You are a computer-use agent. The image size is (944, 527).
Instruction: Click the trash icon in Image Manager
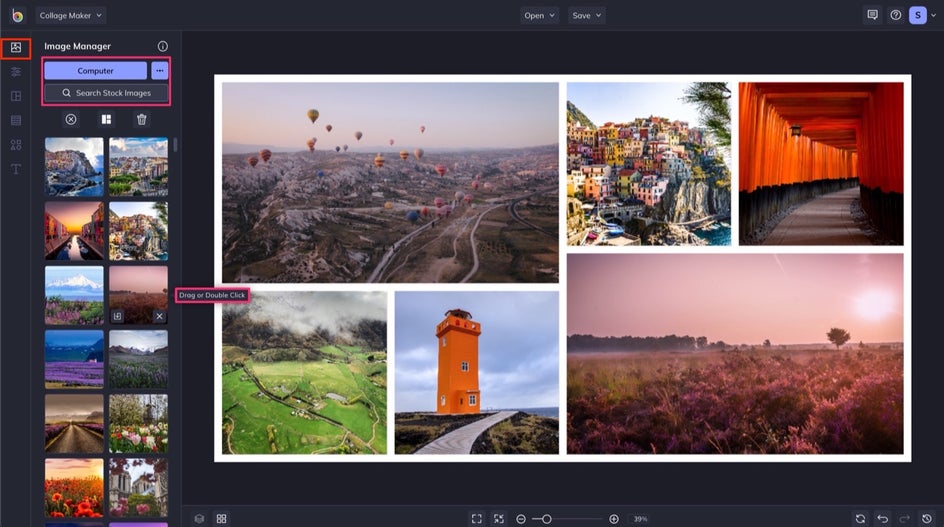(x=142, y=119)
